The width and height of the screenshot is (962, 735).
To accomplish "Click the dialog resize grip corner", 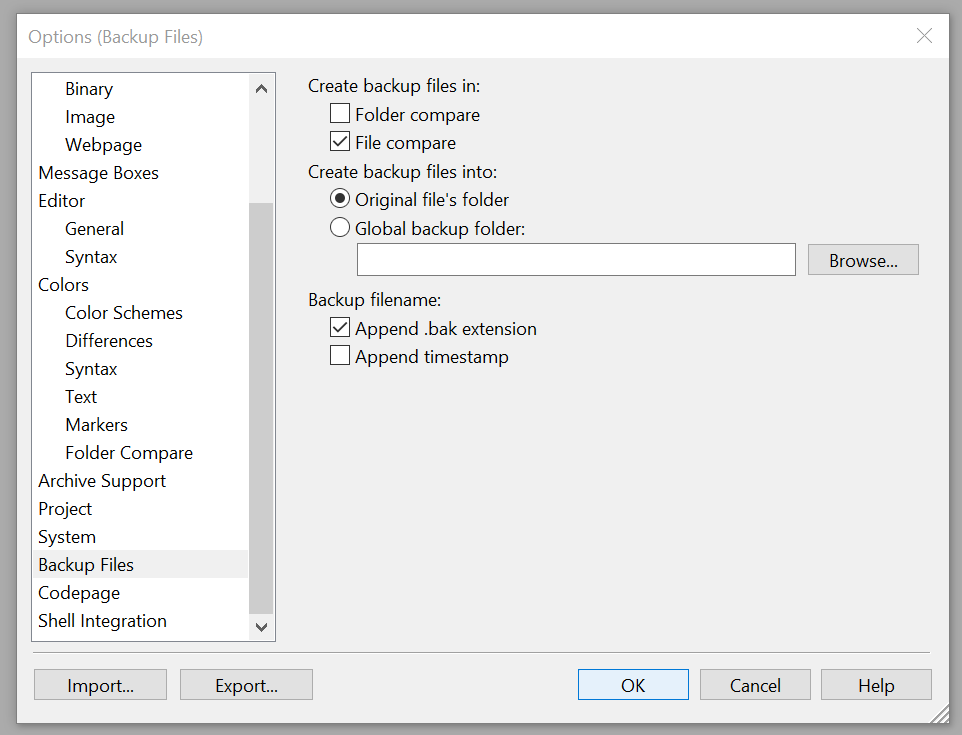I will pyautogui.click(x=939, y=714).
